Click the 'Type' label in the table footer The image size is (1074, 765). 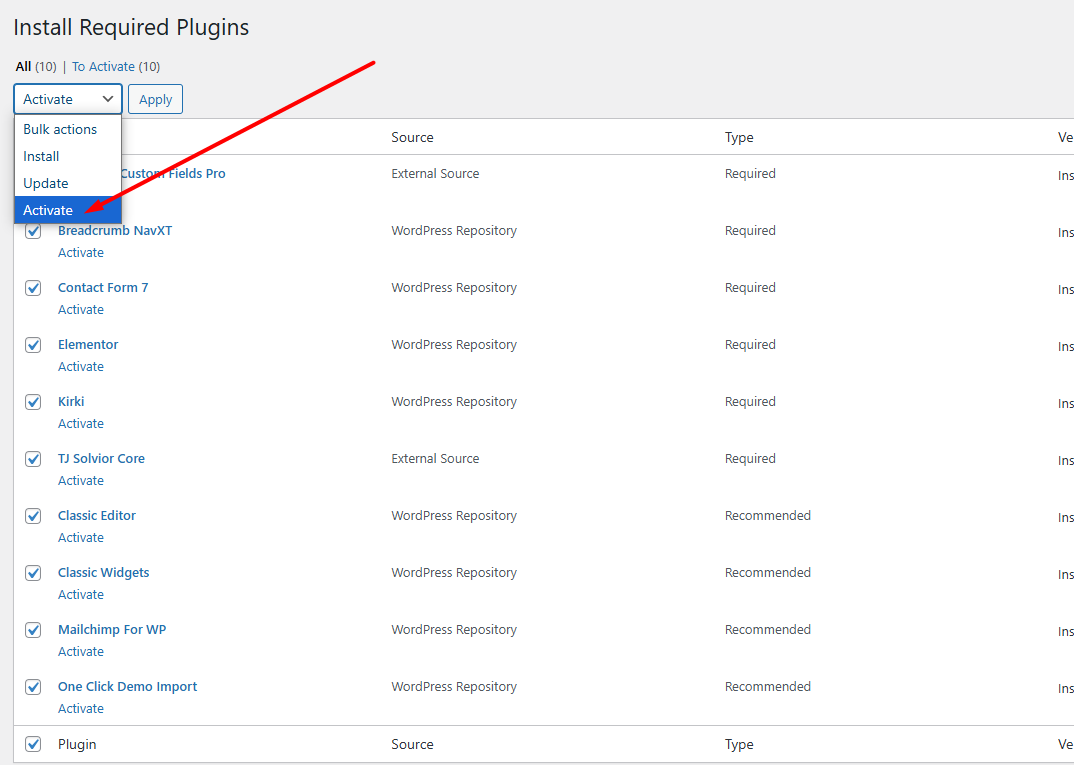tap(739, 744)
